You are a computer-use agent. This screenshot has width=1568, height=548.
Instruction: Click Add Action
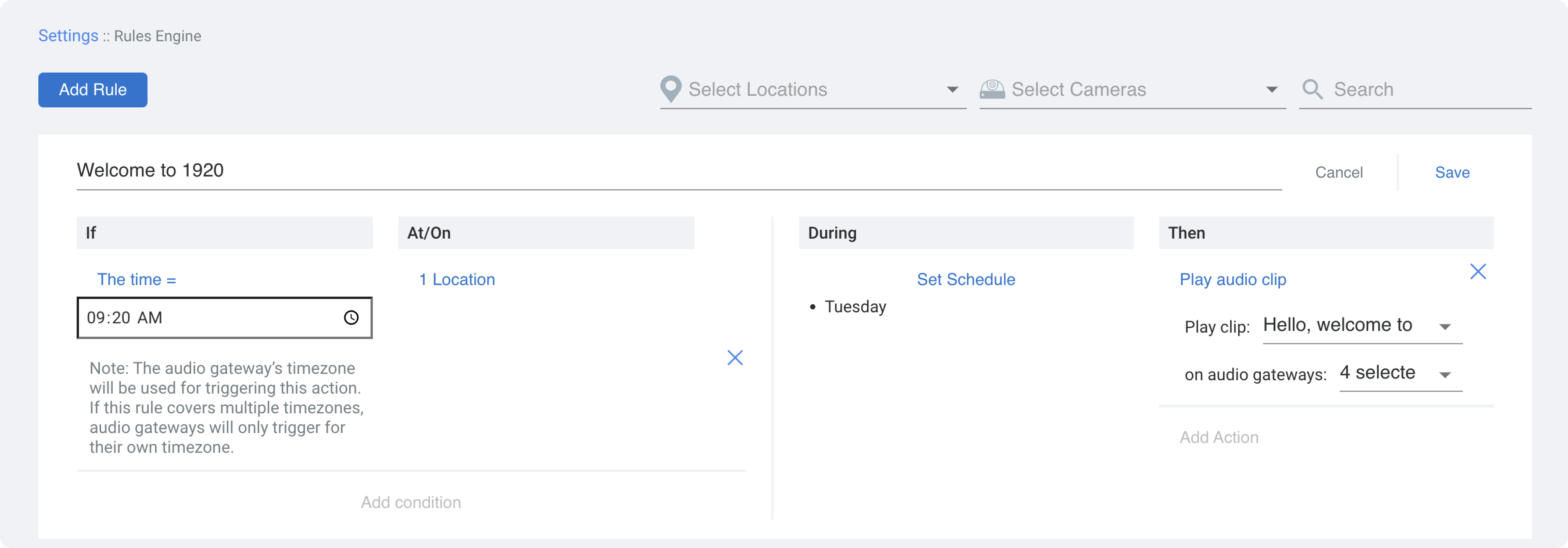[x=1219, y=437]
